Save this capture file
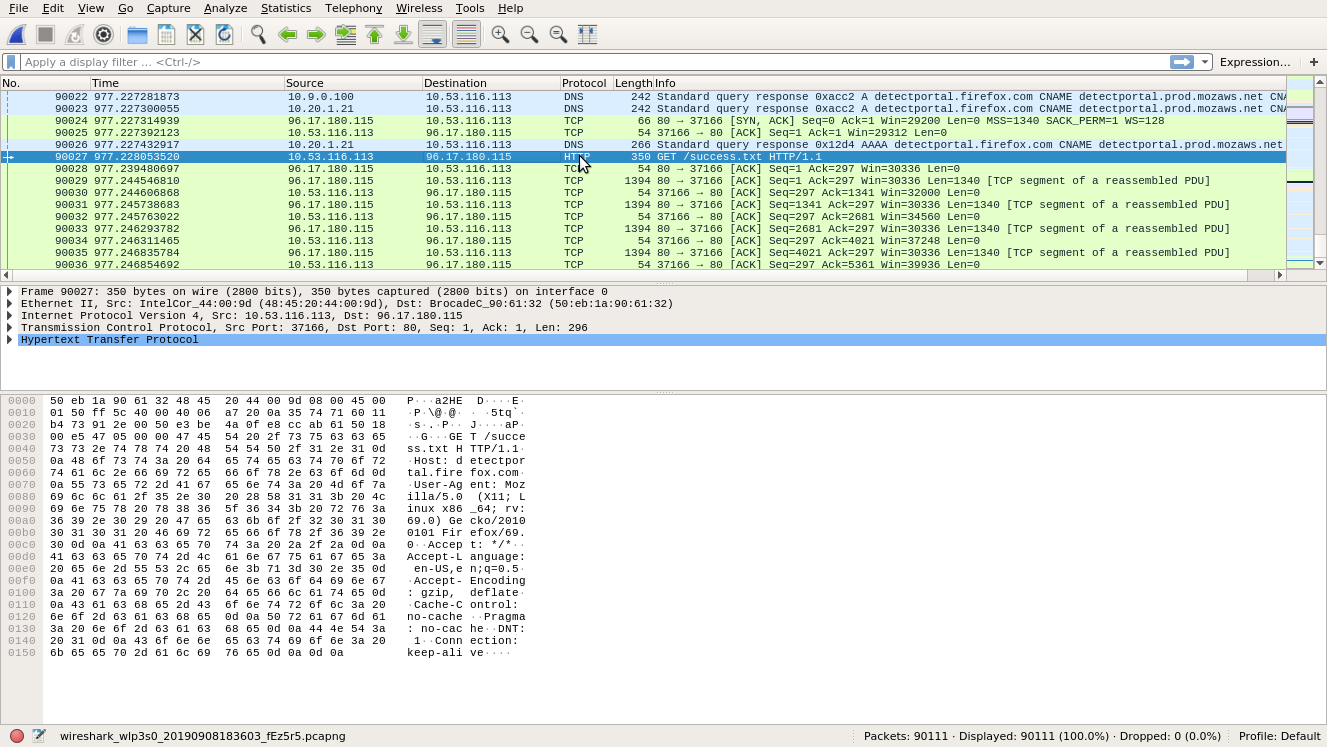Screen dimensions: 1327x747 coord(166,35)
